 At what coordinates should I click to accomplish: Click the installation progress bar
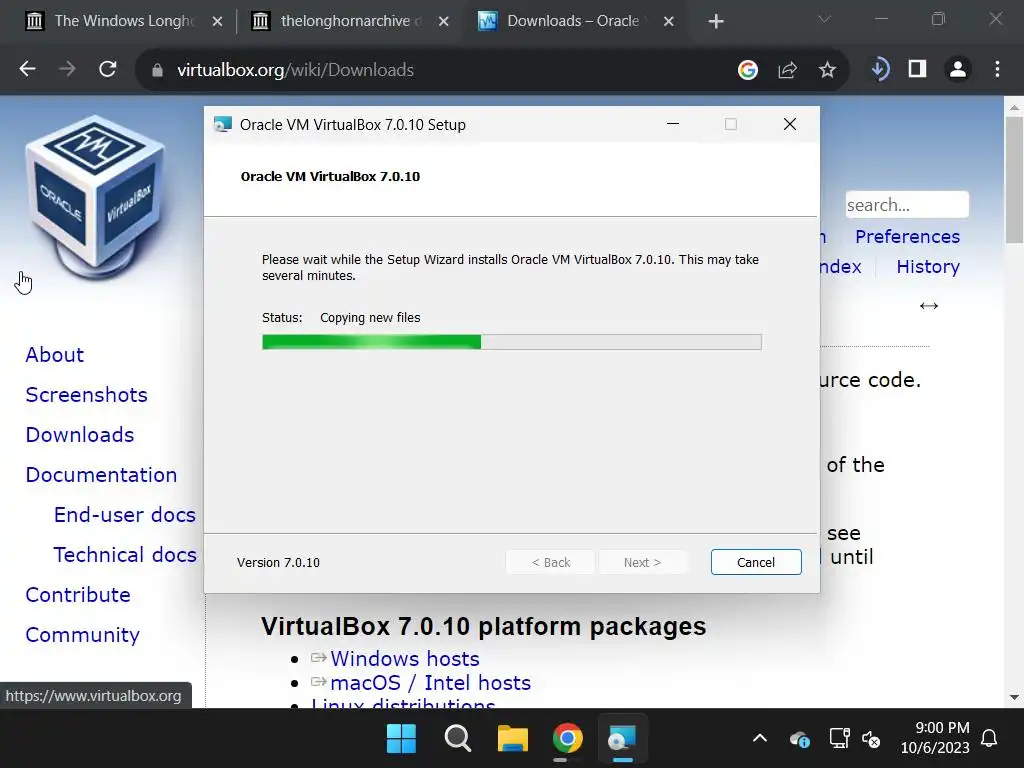click(511, 342)
